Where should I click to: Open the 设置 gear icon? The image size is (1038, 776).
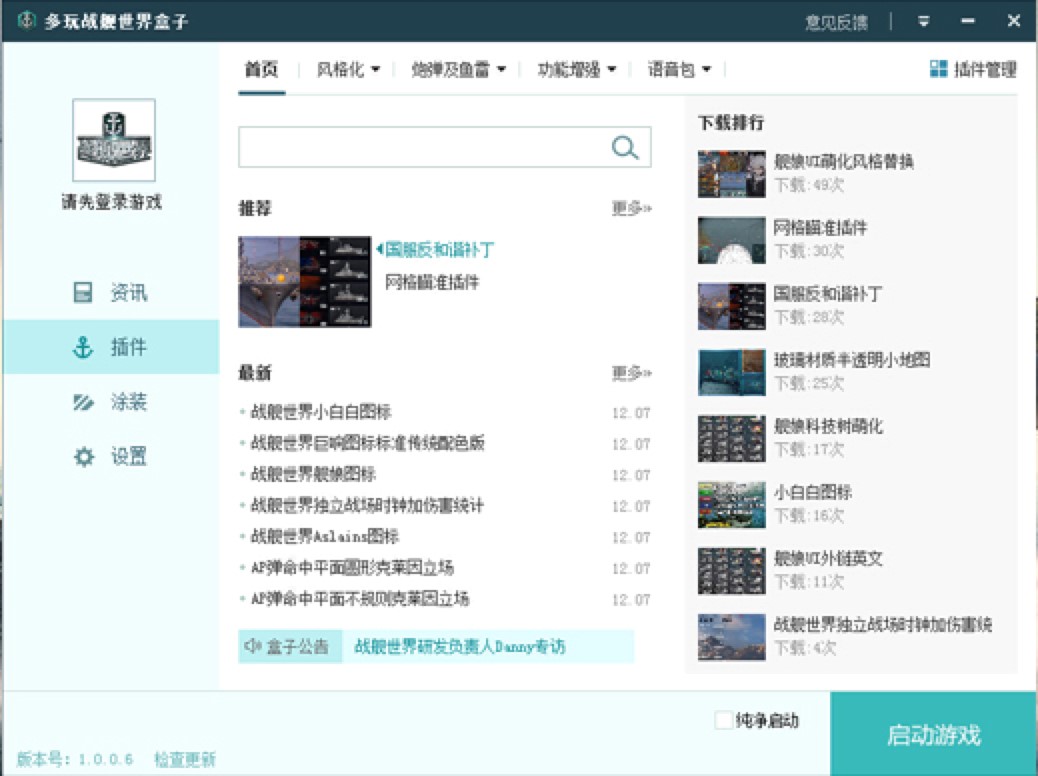83,457
